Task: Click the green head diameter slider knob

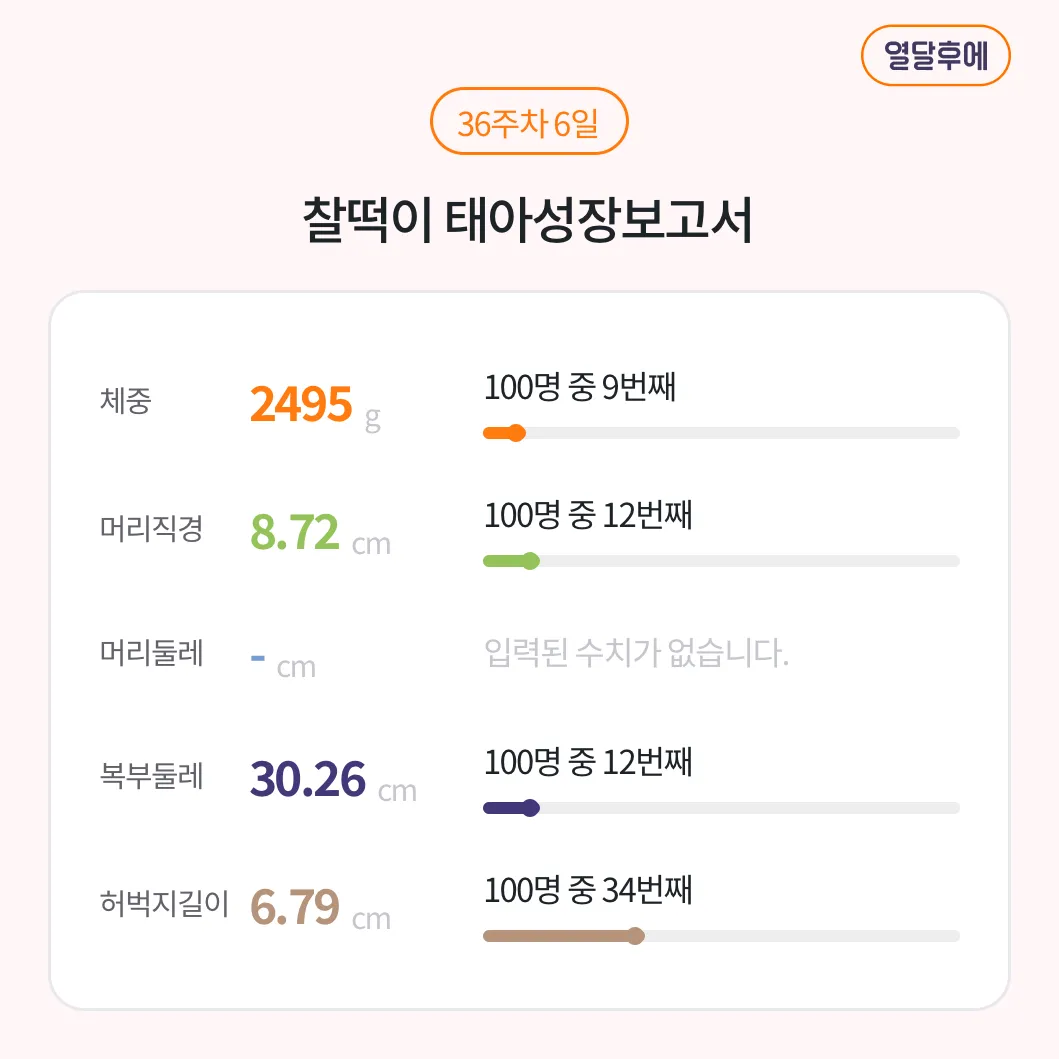Action: click(531, 561)
